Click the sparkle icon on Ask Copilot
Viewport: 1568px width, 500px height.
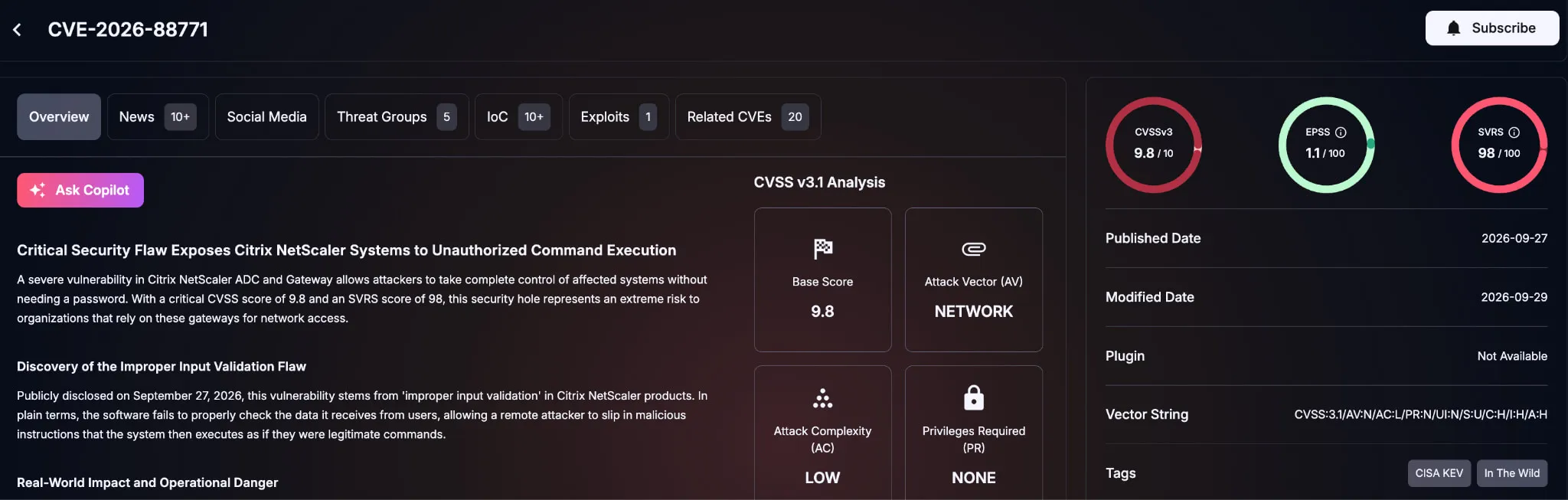(x=38, y=190)
